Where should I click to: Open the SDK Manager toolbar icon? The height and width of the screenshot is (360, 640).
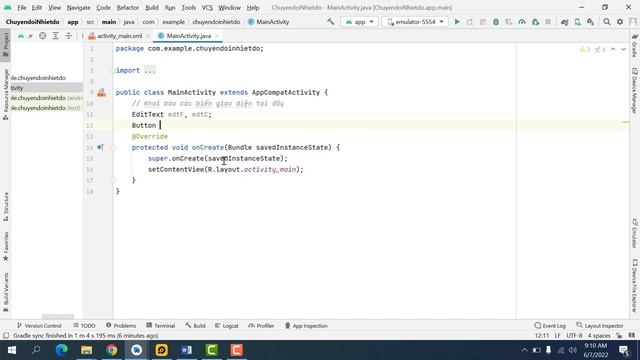click(591, 22)
